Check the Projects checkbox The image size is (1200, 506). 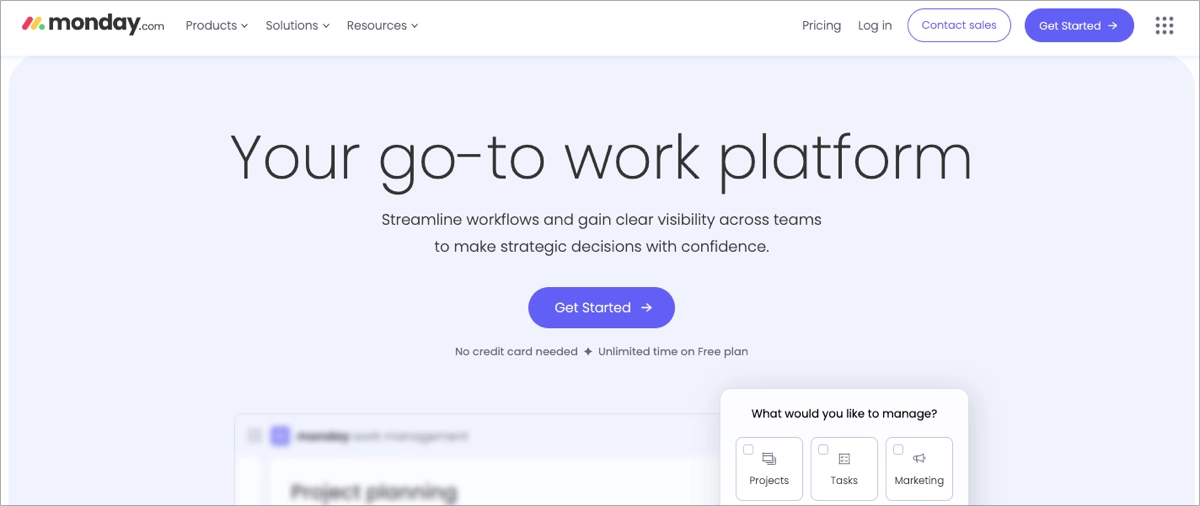[748, 450]
